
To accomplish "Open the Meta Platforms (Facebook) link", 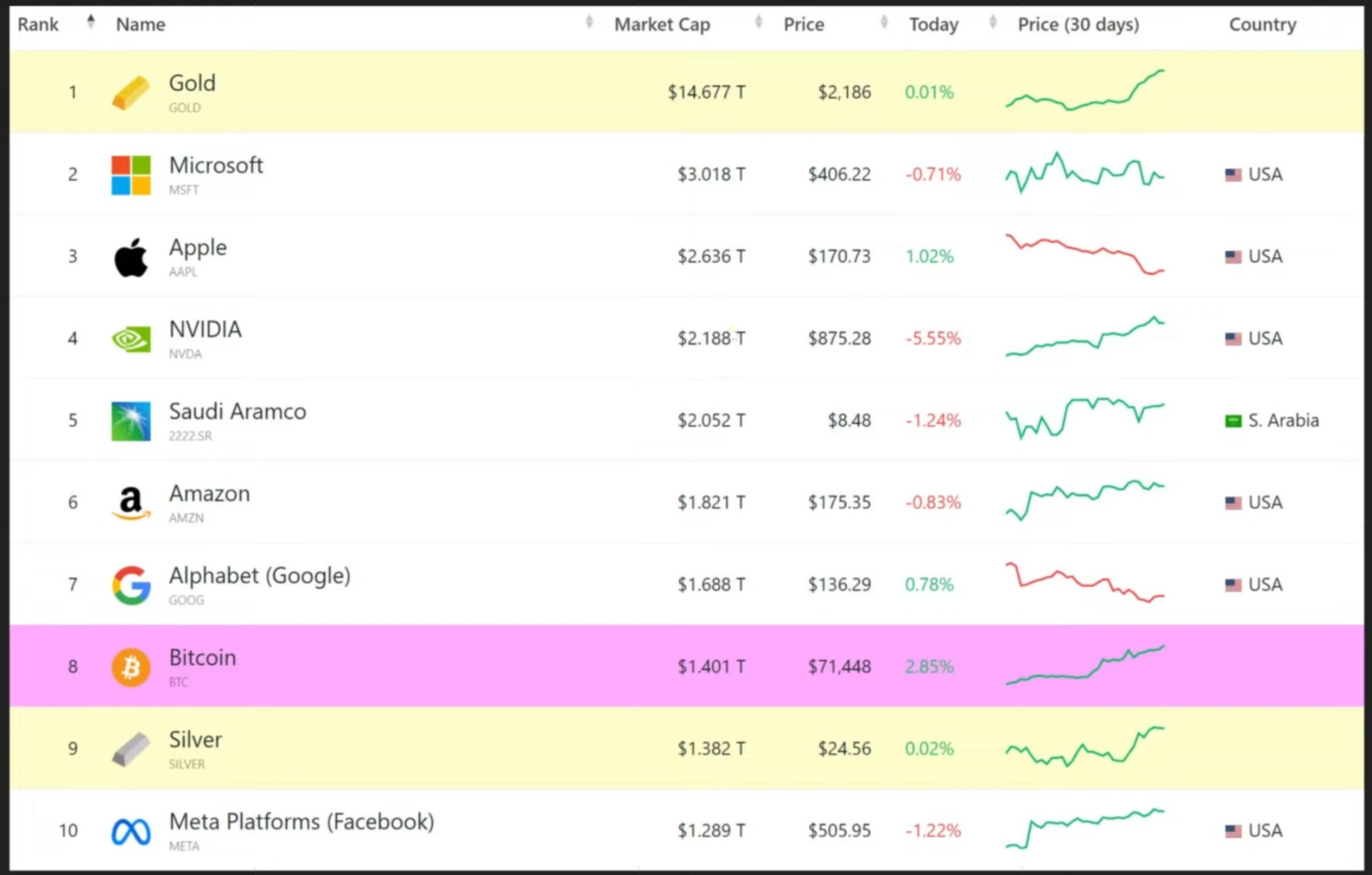I will click(301, 822).
